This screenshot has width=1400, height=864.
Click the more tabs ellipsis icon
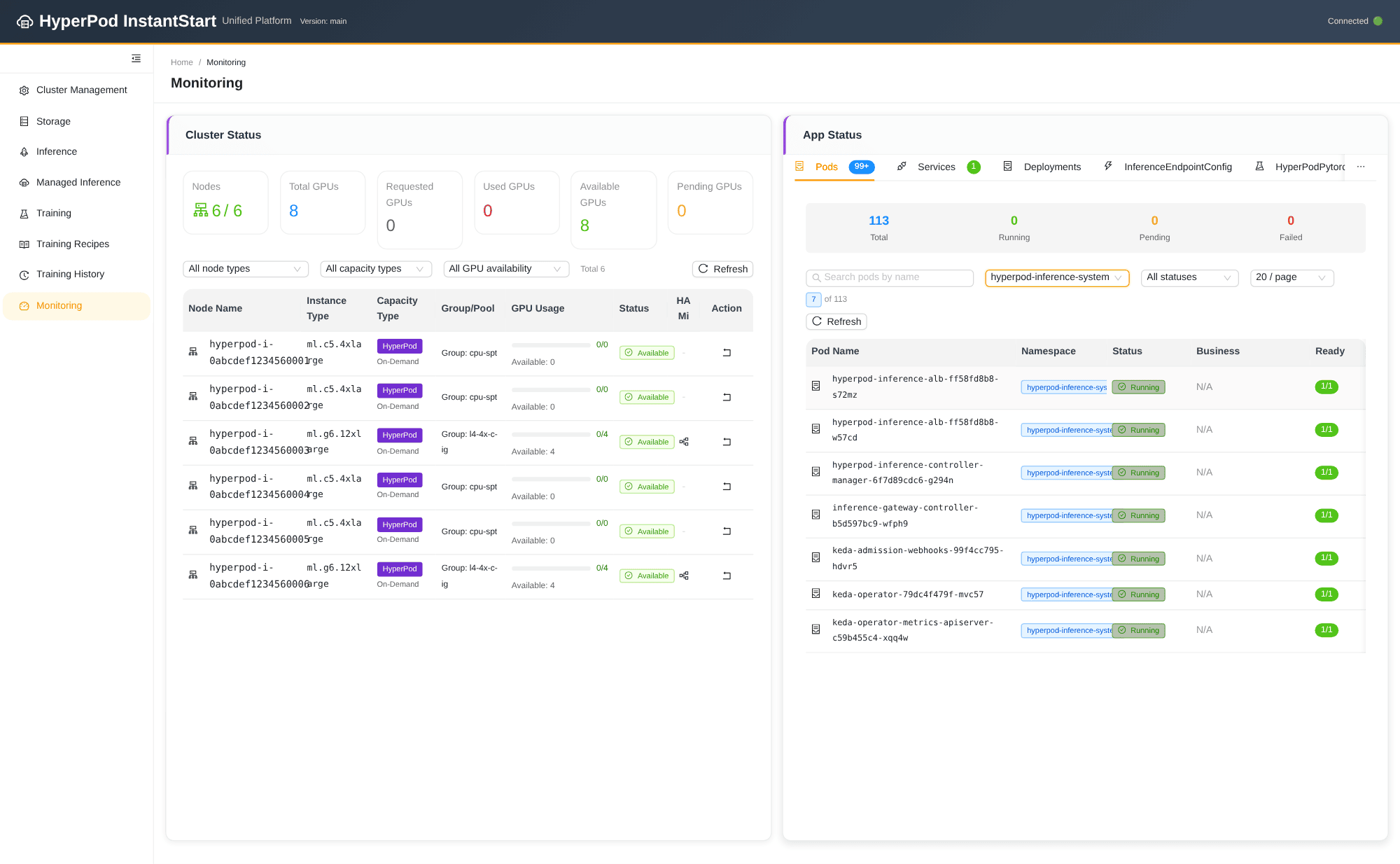coord(1361,167)
